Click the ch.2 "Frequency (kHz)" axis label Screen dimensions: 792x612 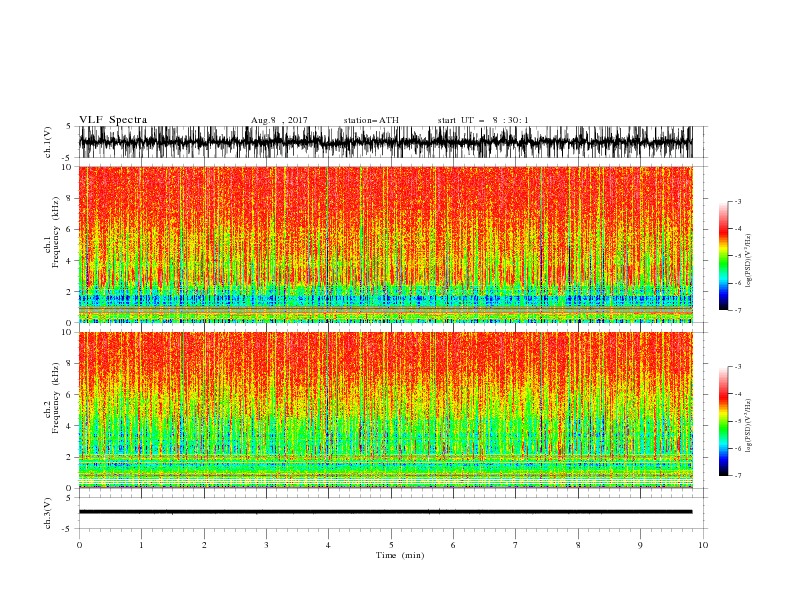pyautogui.click(x=56, y=398)
